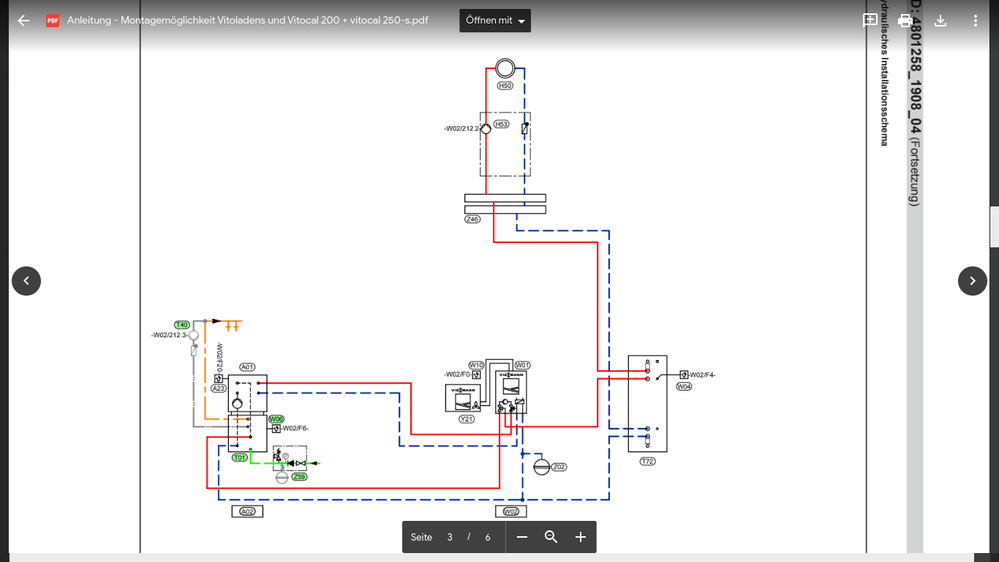This screenshot has width=999, height=562.
Task: Click the A23 label in diagram
Action: click(219, 388)
